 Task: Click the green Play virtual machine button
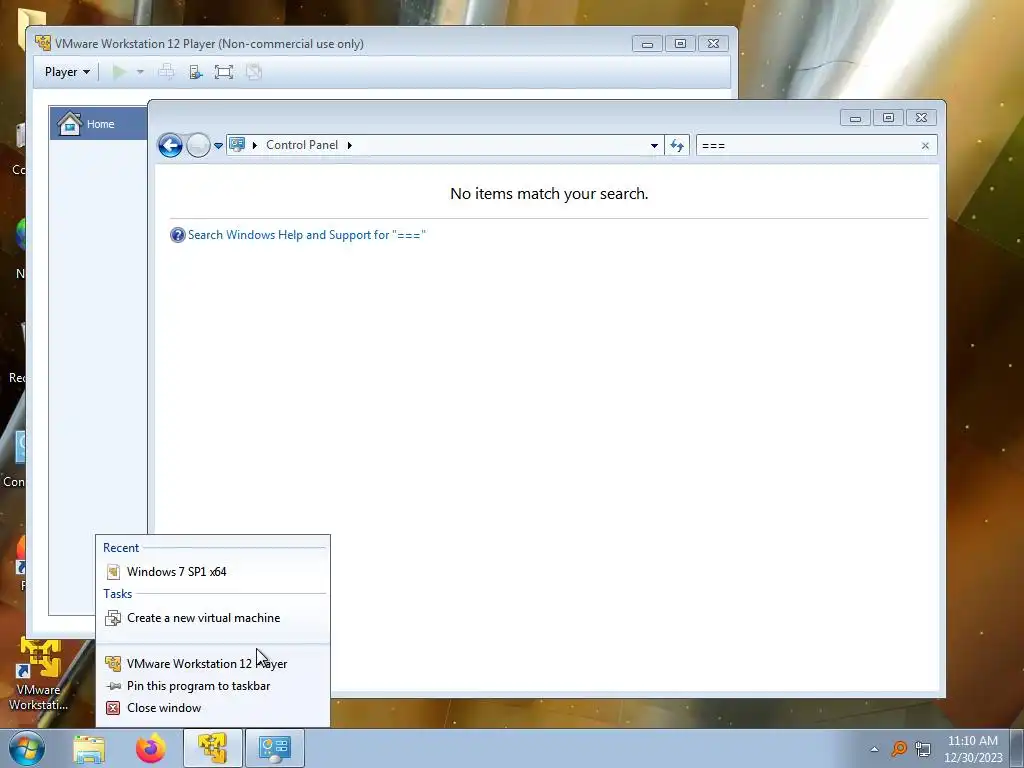pyautogui.click(x=119, y=72)
